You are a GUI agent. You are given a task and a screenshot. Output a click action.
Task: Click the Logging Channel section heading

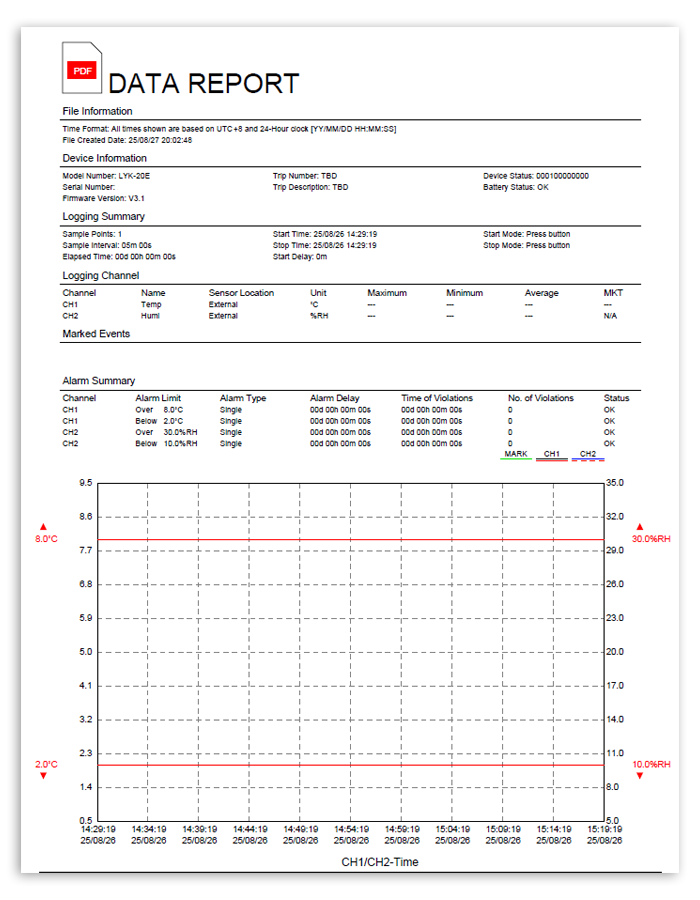pyautogui.click(x=101, y=275)
